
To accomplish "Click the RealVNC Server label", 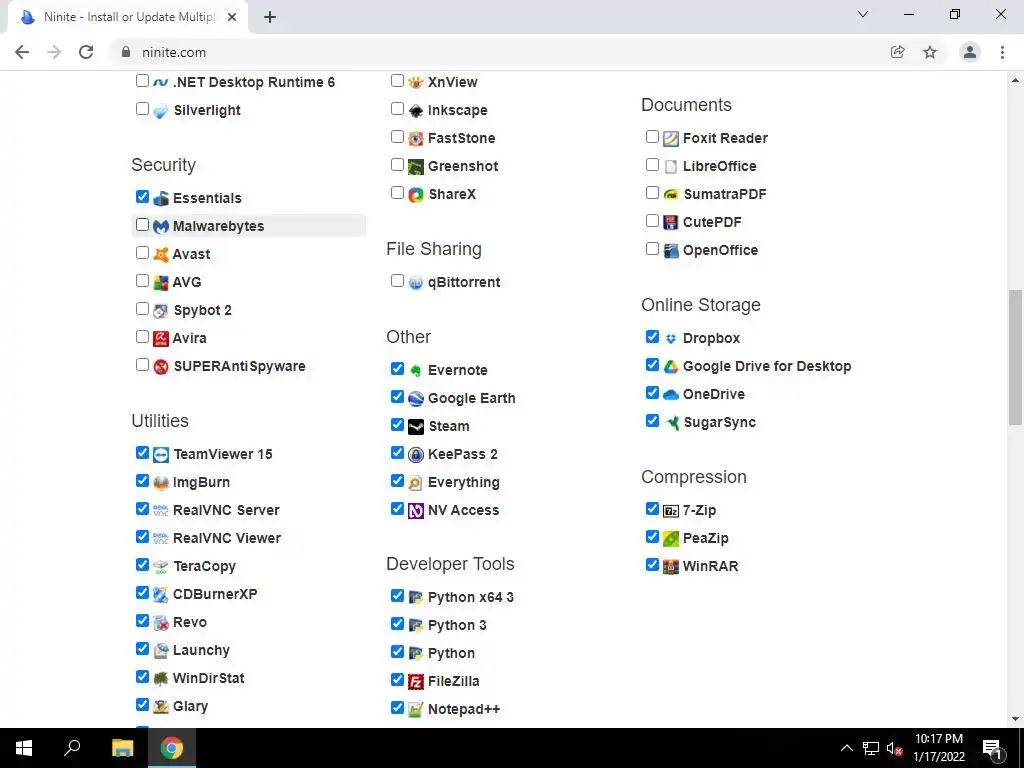I will point(226,510).
